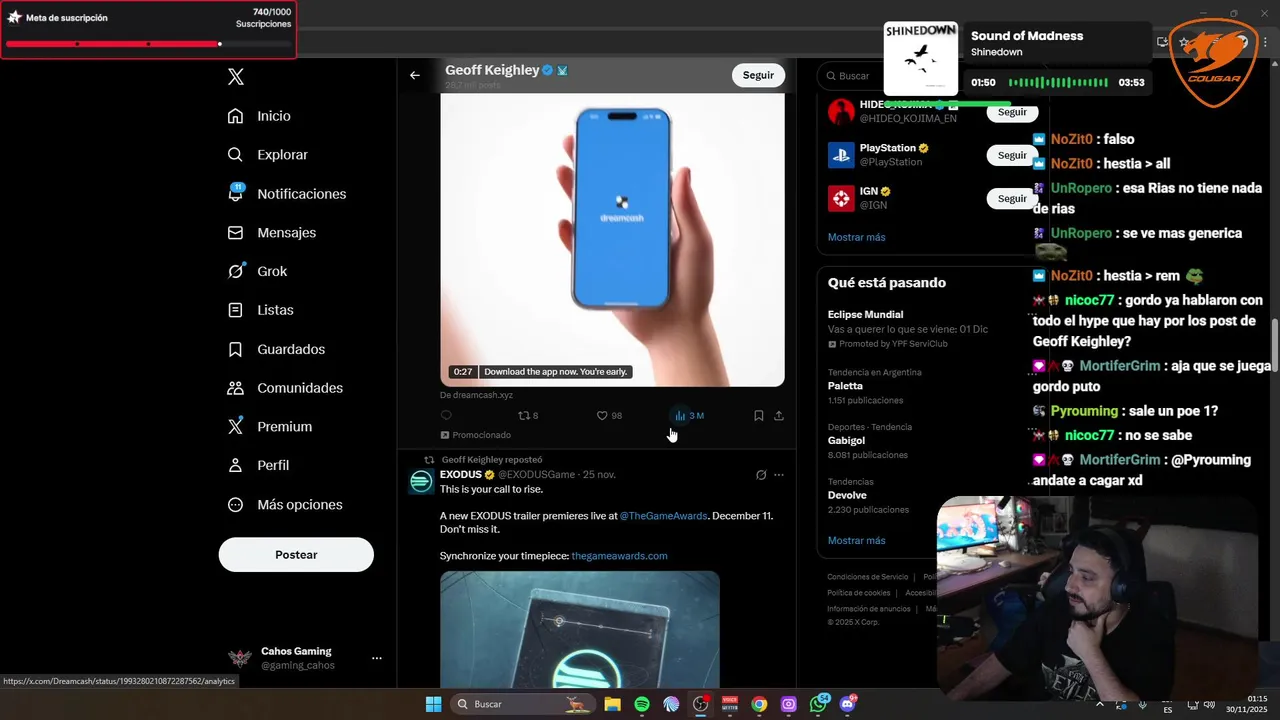
Task: Follow Geoff Keighley with the Seguir button
Action: [x=758, y=75]
